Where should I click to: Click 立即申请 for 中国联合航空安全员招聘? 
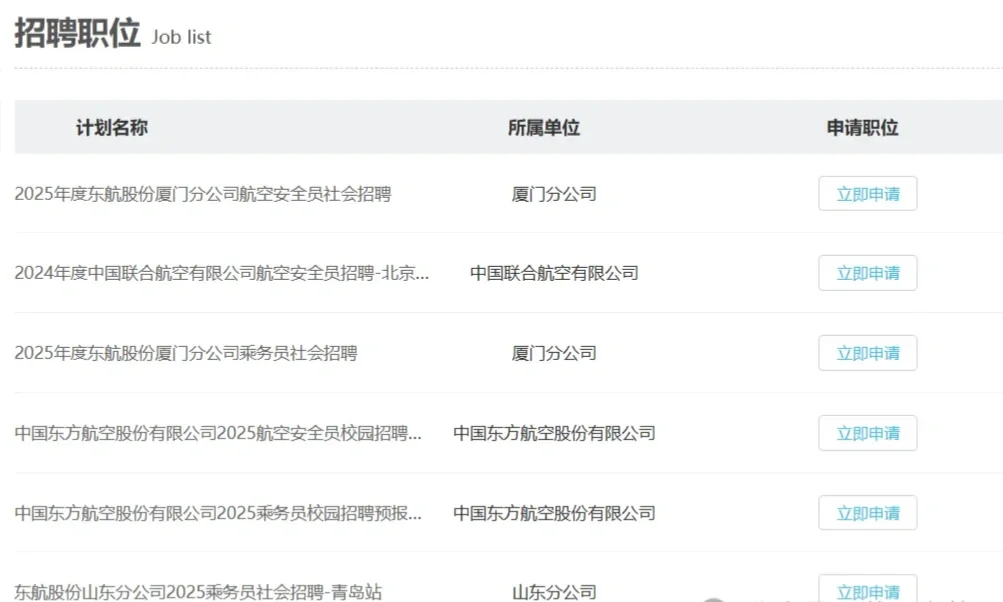tap(866, 272)
